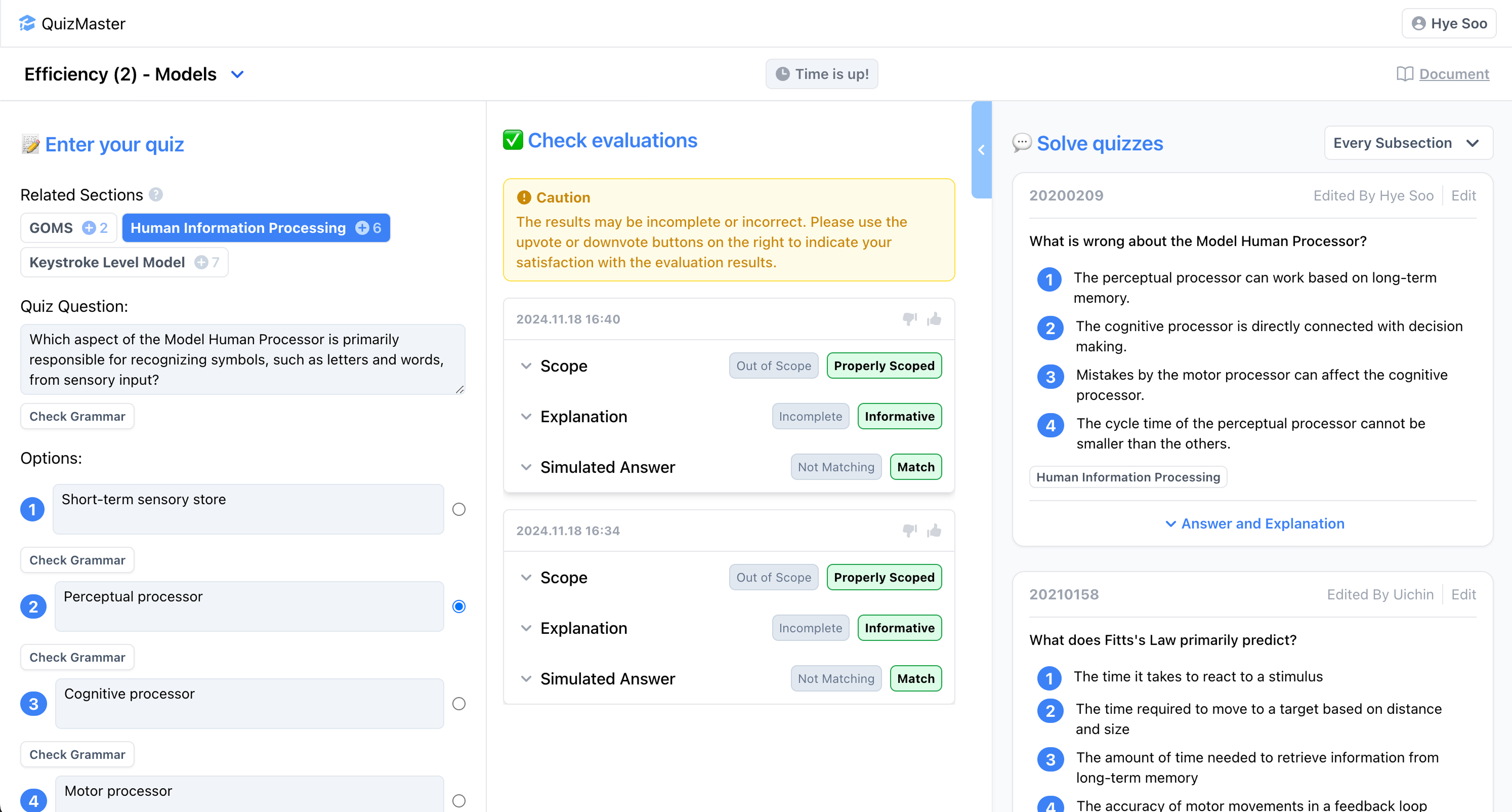Select Perceptual processor radio button
Viewport: 1512px width, 812px height.
pos(459,606)
